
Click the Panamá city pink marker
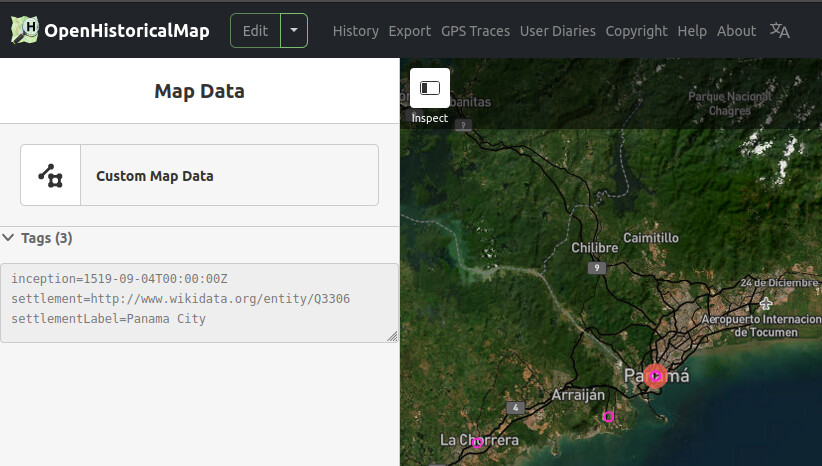655,376
